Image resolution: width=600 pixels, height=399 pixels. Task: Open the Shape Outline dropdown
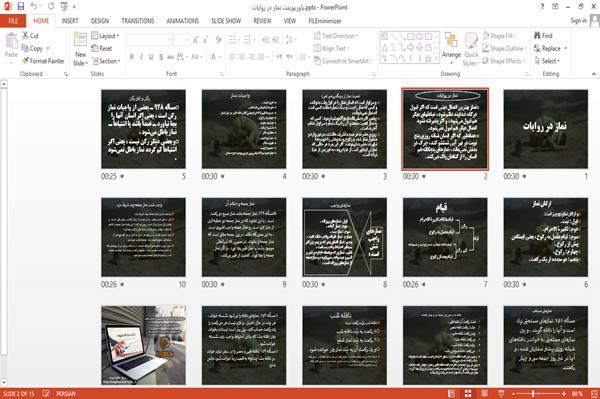coord(504,48)
